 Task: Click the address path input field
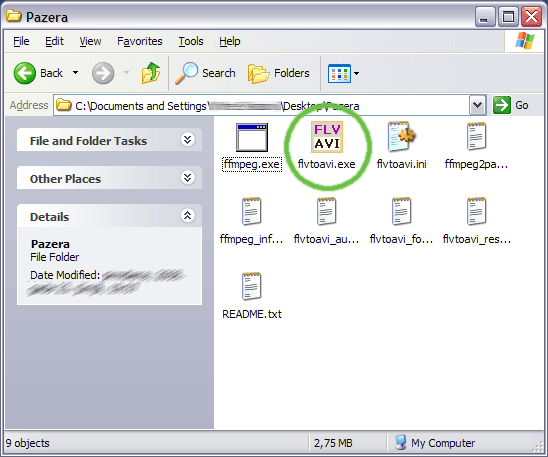point(269,105)
